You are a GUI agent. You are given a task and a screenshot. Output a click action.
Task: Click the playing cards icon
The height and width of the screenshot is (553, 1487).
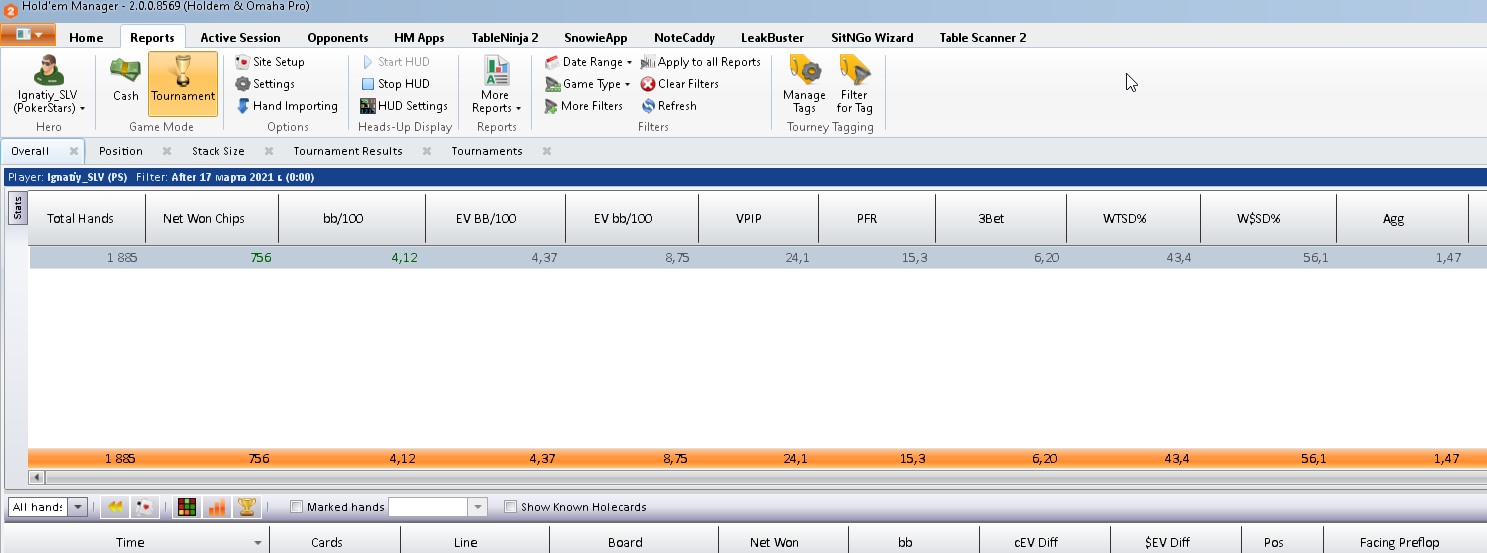point(144,507)
